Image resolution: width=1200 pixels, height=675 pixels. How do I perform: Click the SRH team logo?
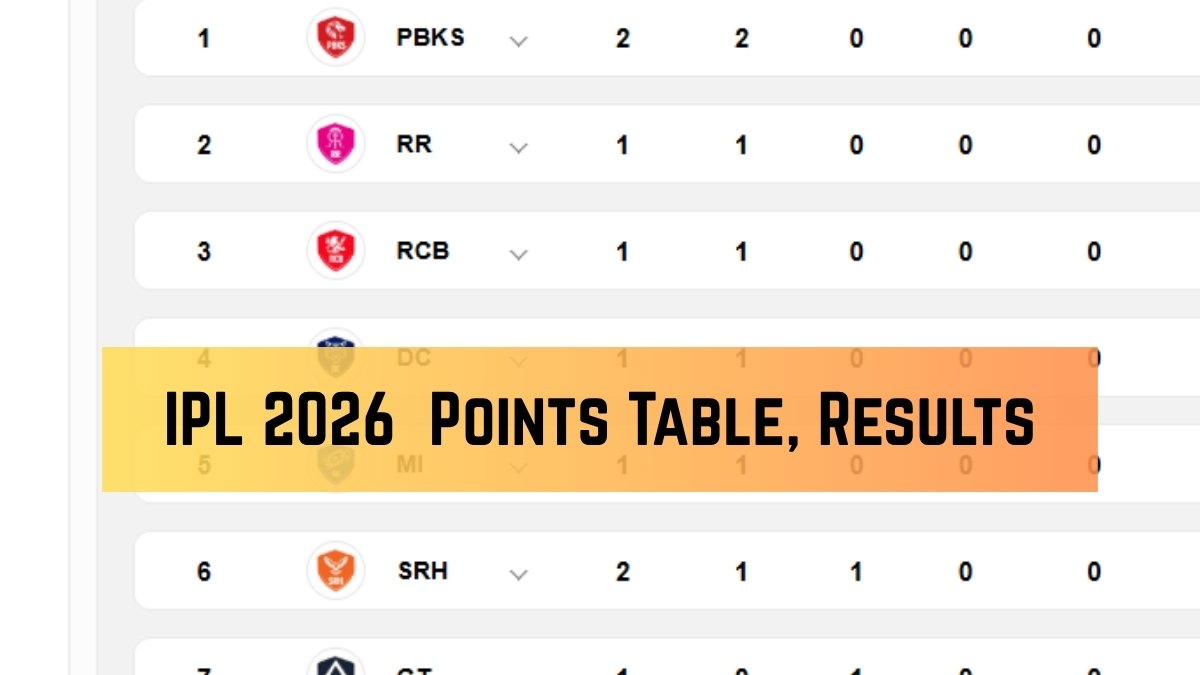tap(335, 570)
